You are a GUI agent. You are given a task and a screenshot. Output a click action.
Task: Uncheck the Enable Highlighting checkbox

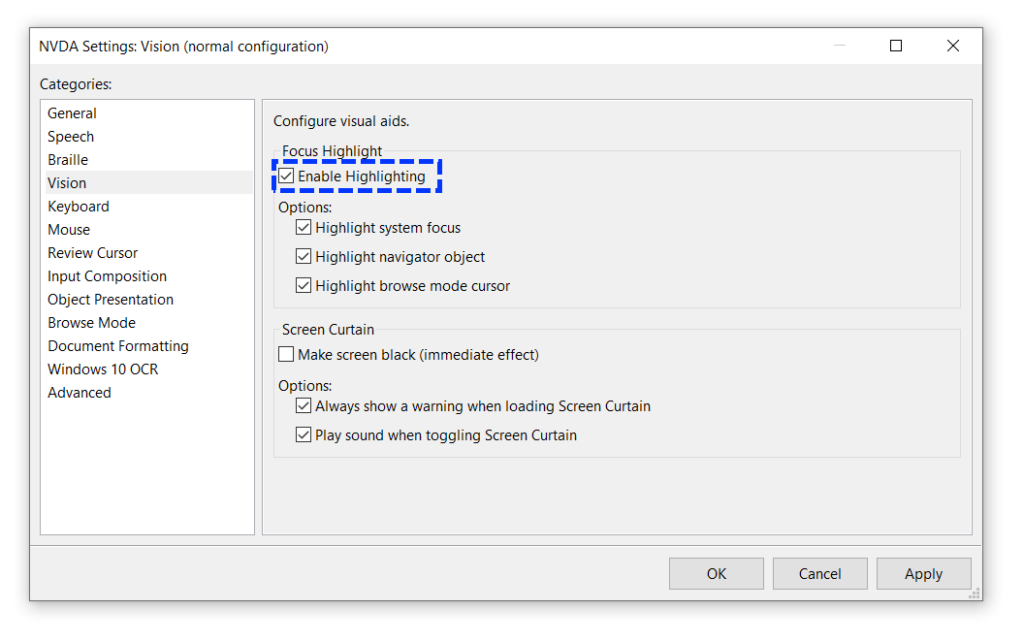[286, 176]
